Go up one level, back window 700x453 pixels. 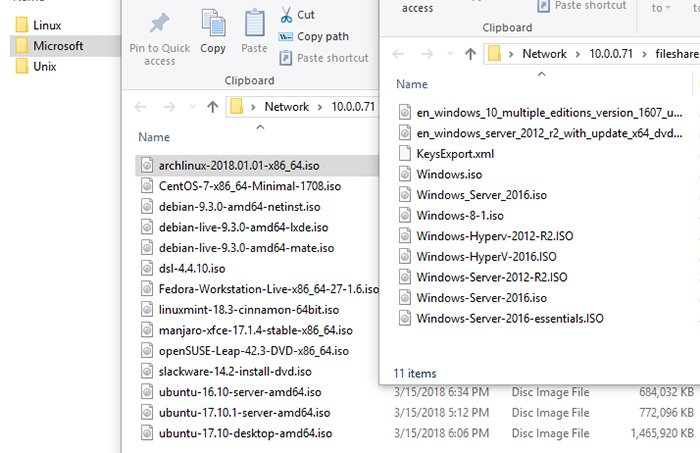coord(212,107)
